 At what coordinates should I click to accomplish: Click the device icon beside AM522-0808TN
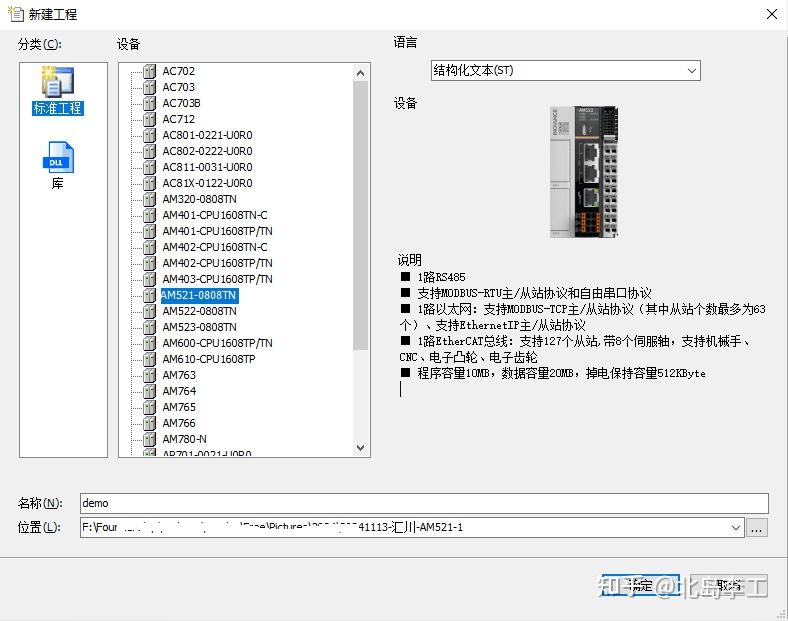pos(149,311)
